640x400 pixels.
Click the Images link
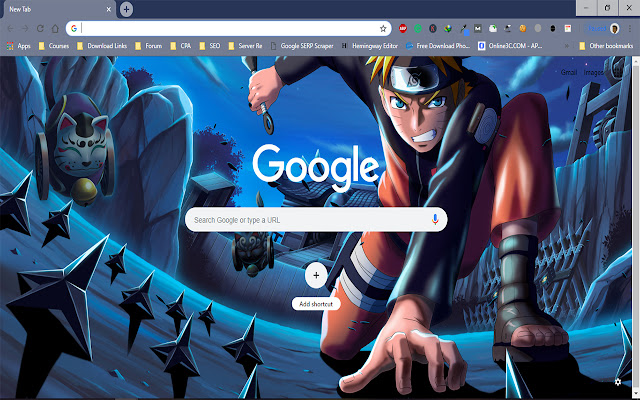(x=593, y=72)
